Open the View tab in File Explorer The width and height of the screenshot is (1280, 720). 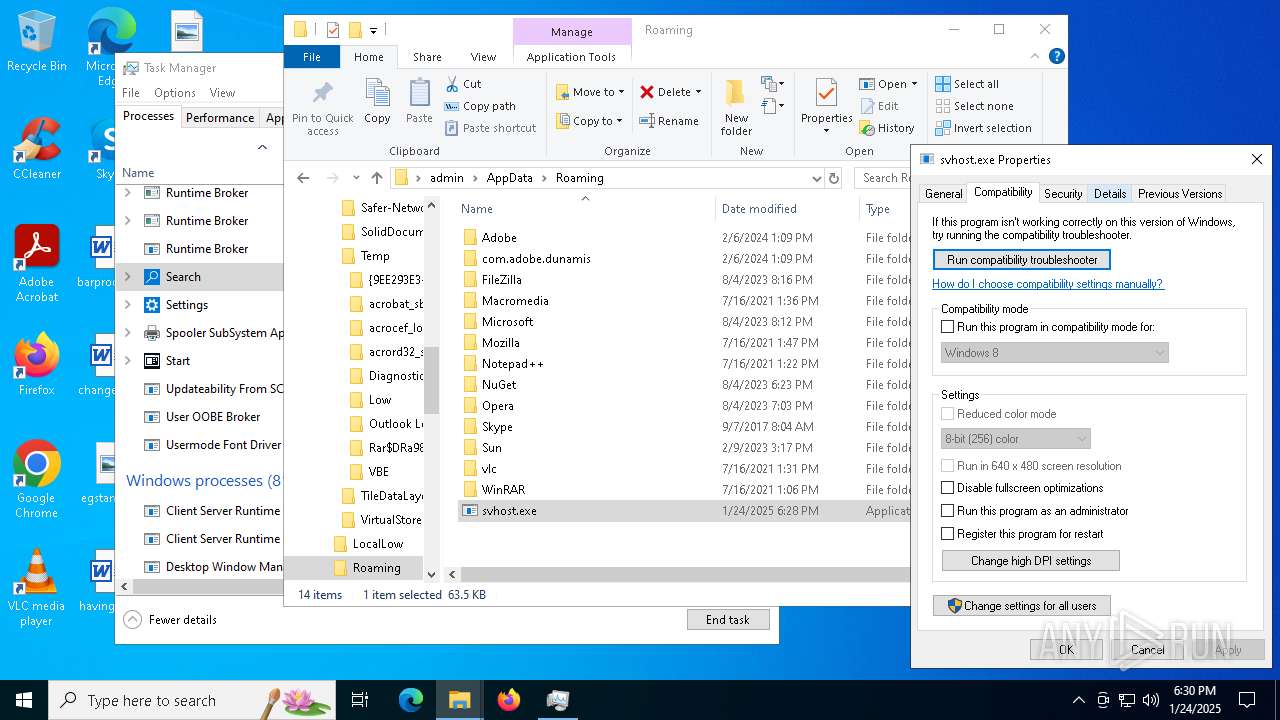[483, 57]
